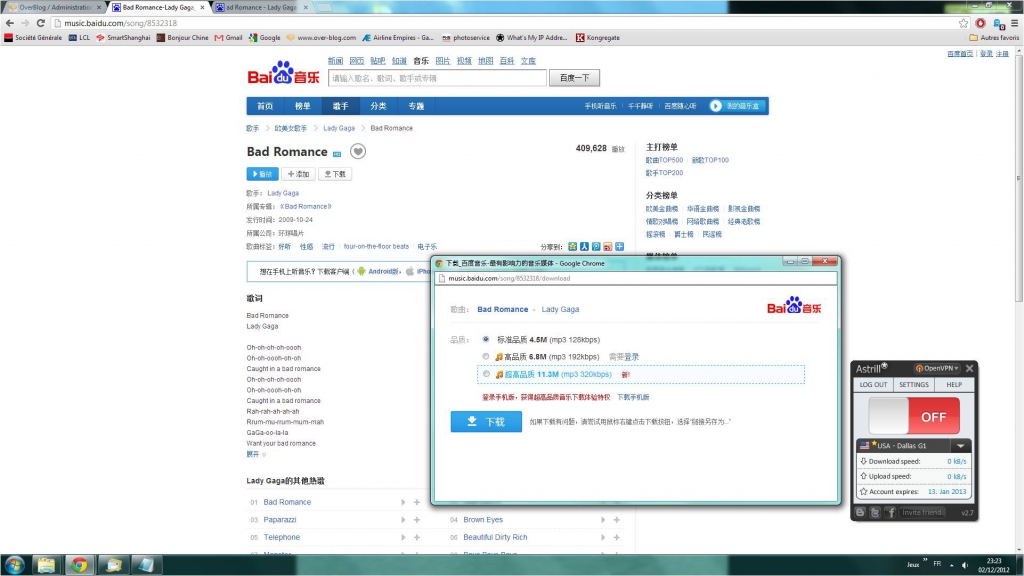Click the blue play button under the song title
The width and height of the screenshot is (1024, 576).
(x=263, y=174)
